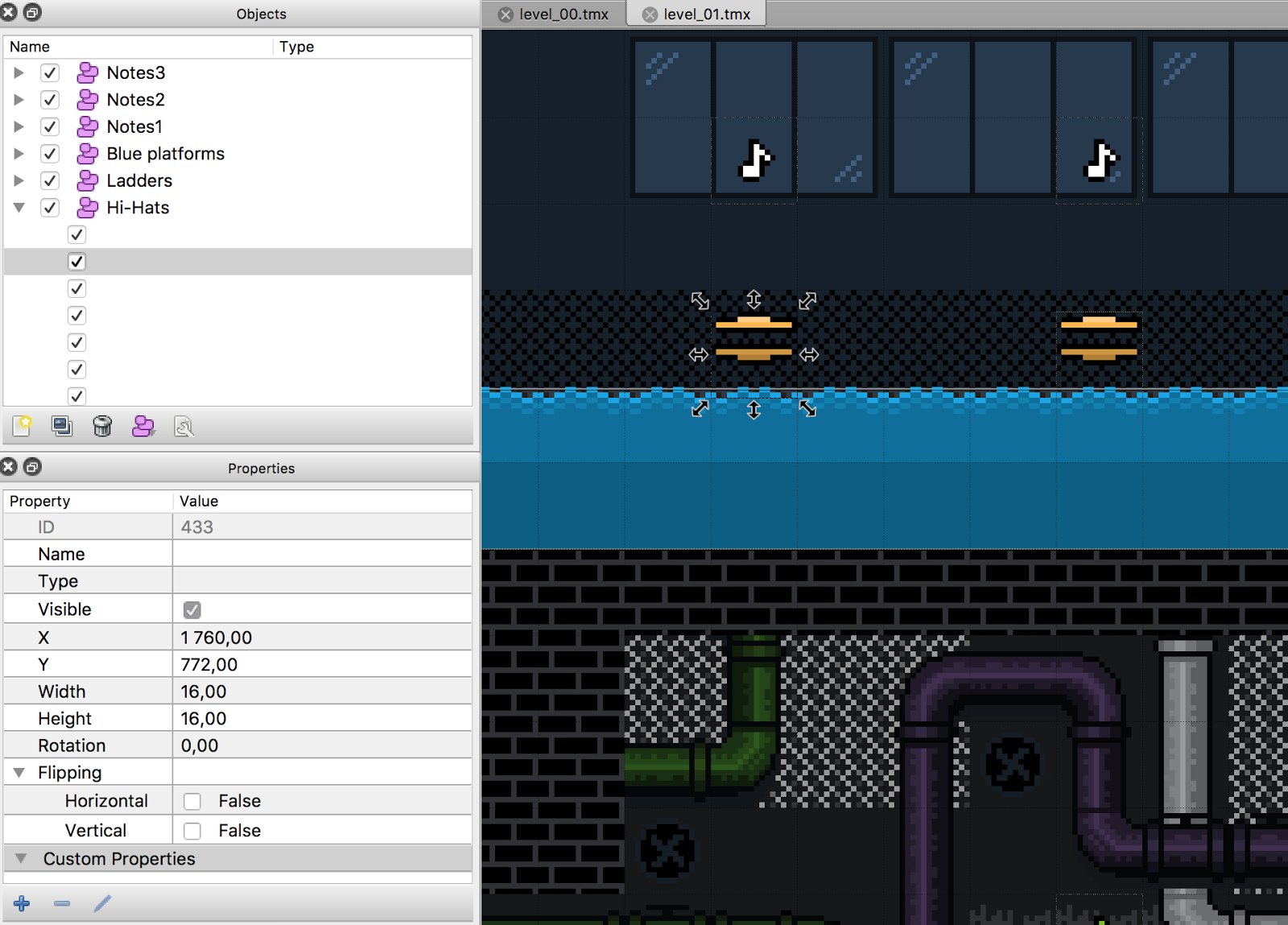Float the Objects panel
The image size is (1288, 925).
(32, 12)
